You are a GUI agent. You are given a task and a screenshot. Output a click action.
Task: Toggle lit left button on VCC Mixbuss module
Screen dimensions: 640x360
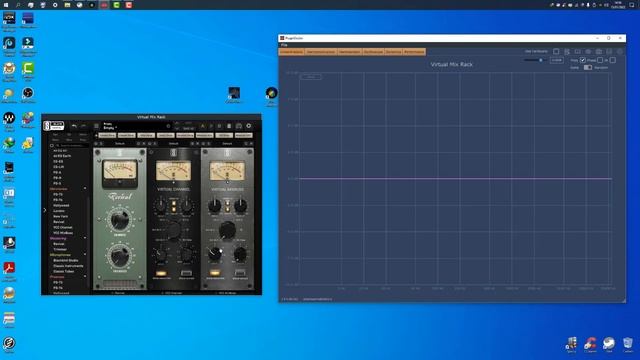pos(215,273)
